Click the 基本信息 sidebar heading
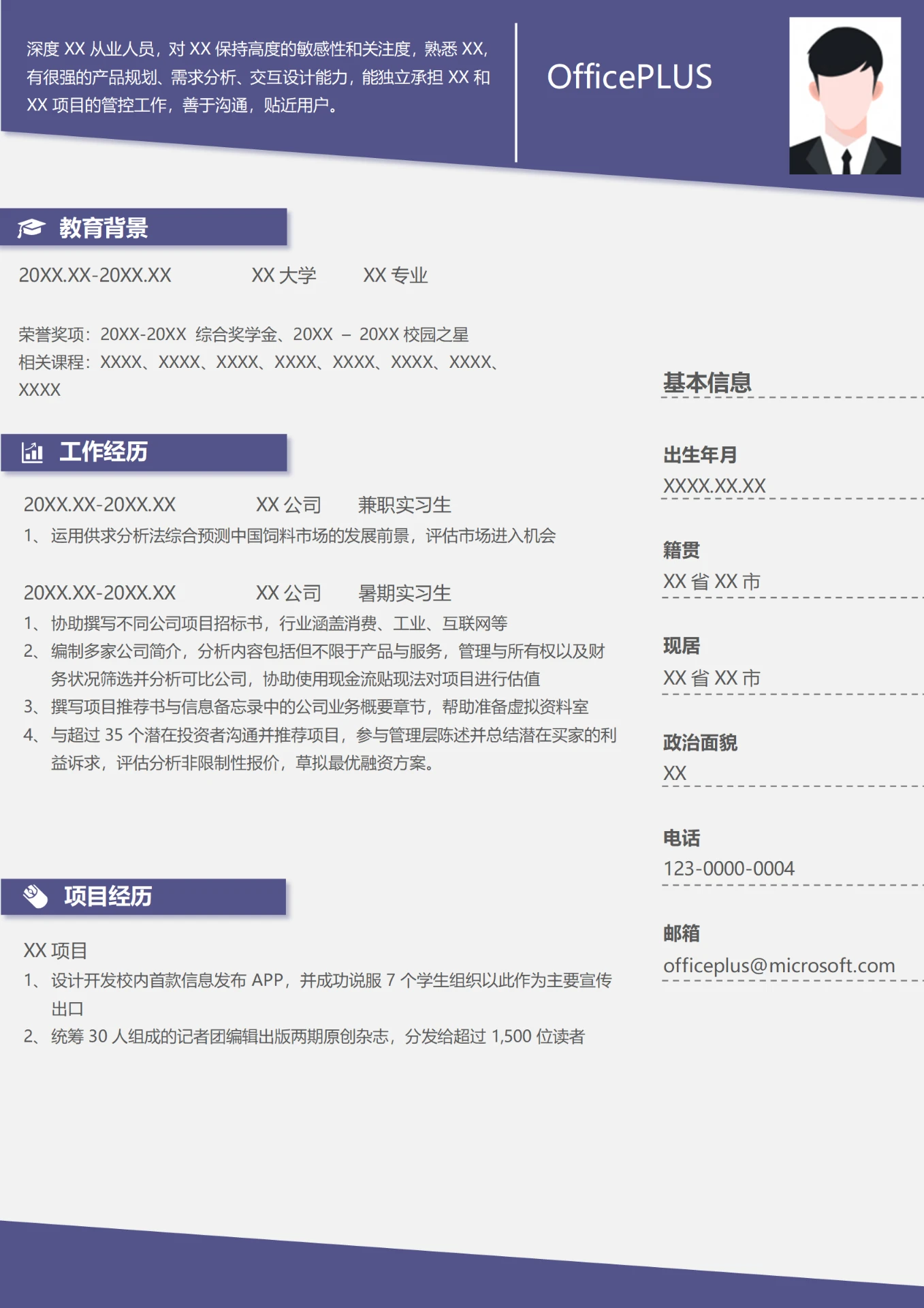924x1308 pixels. pyautogui.click(x=707, y=382)
